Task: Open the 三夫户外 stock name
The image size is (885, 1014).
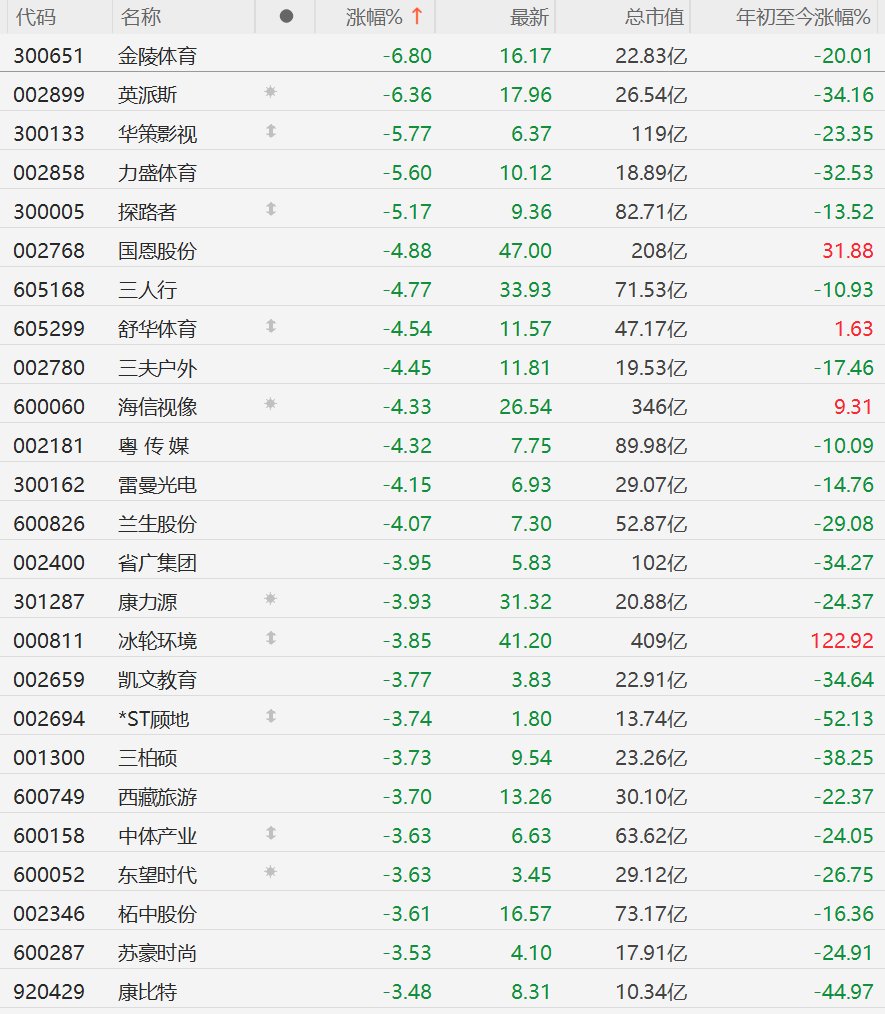Action: (x=157, y=368)
